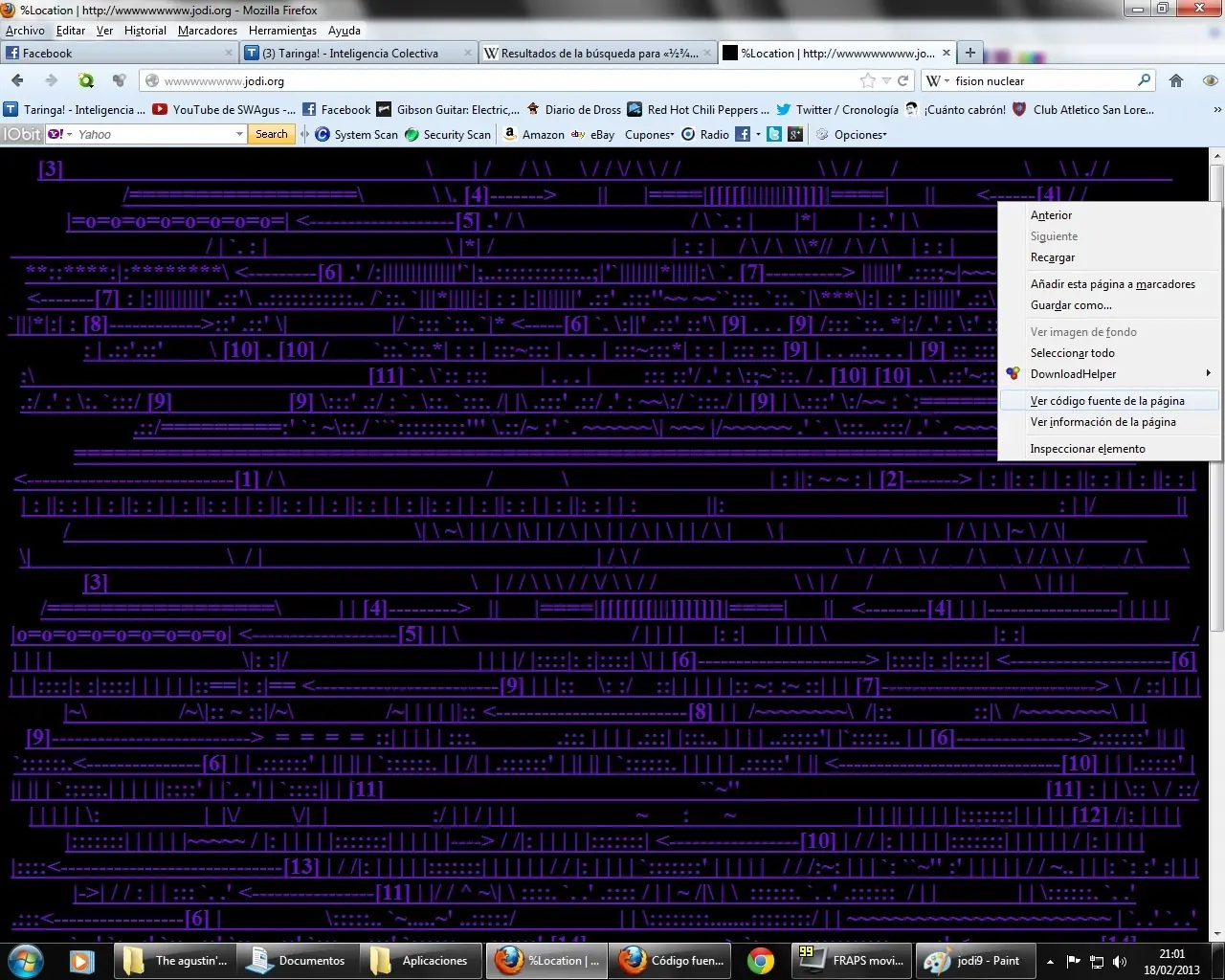Screen dimensions: 1225x980
Task: Click the back navigation arrow
Action: [16, 80]
